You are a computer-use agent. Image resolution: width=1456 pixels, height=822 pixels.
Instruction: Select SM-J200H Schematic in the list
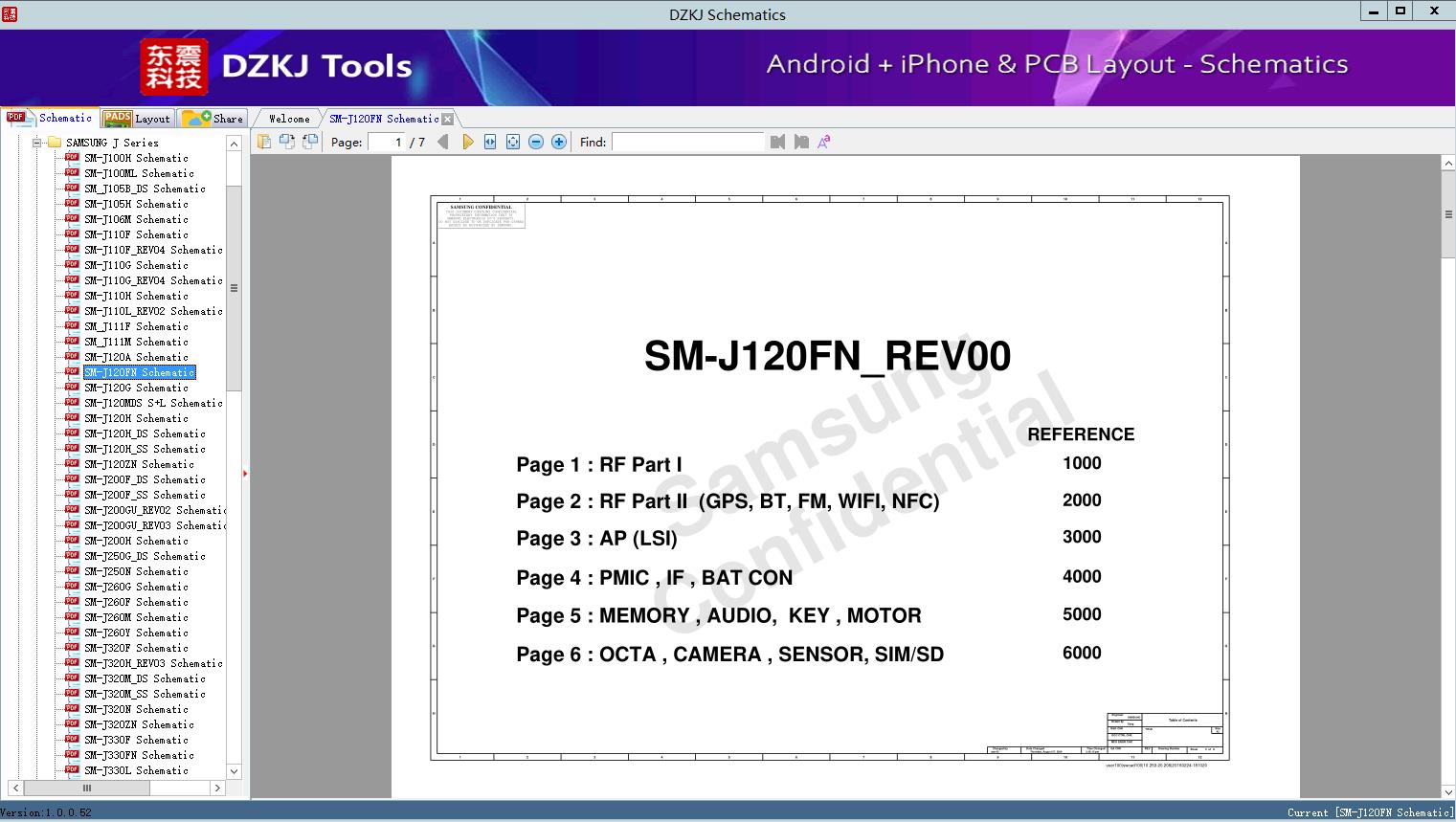pyautogui.click(x=136, y=541)
